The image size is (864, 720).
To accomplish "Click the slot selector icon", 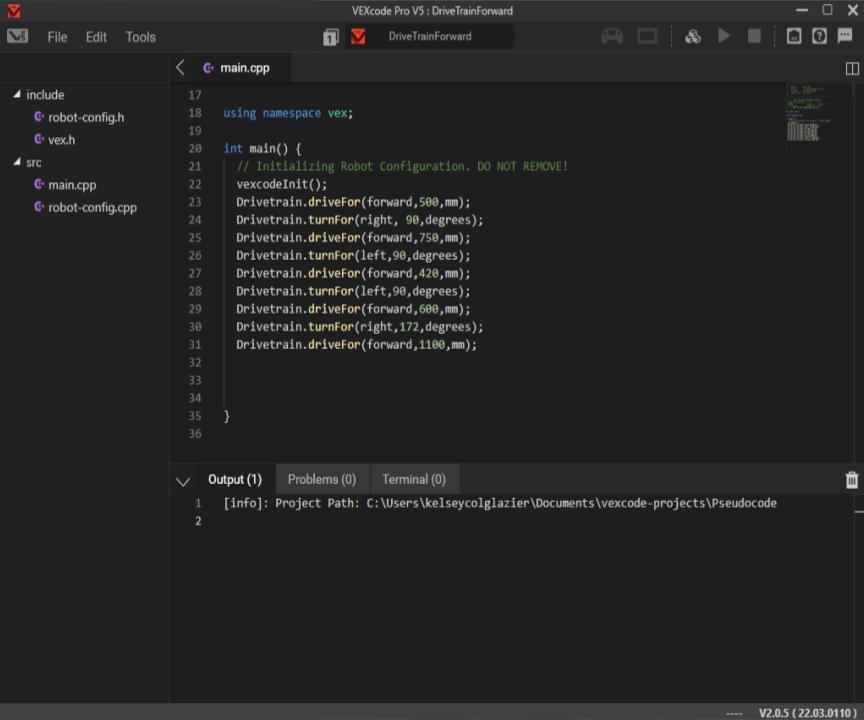I will (x=330, y=37).
